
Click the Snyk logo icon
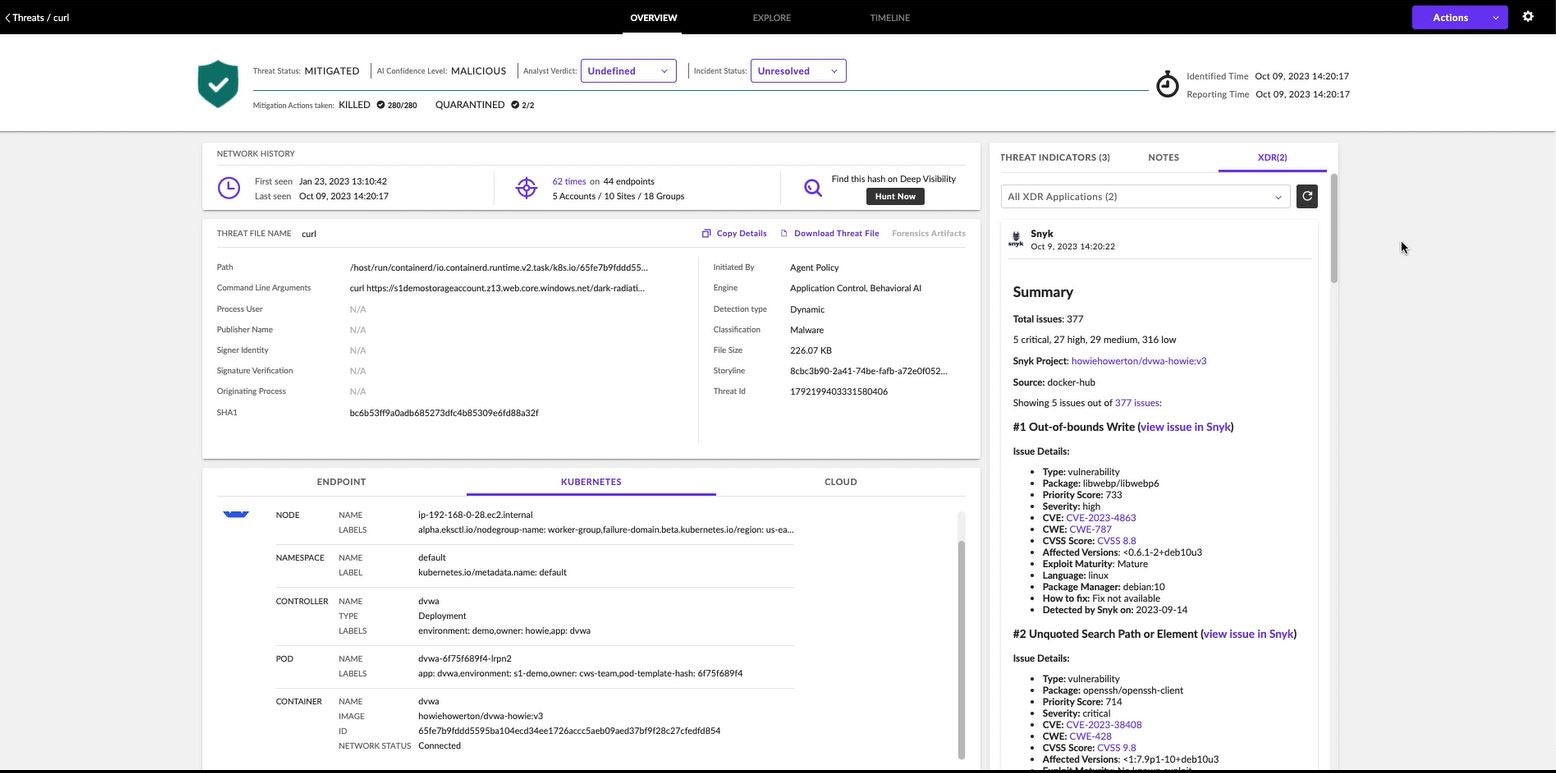tap(1016, 240)
